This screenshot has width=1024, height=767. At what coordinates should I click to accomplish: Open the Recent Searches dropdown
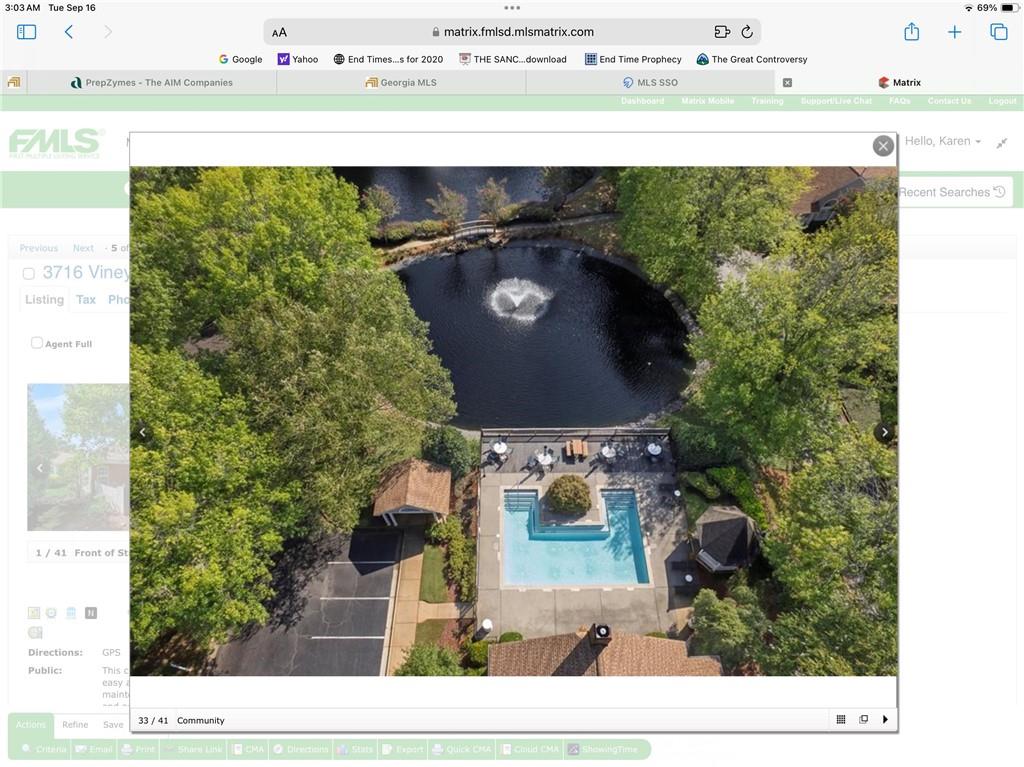[951, 192]
